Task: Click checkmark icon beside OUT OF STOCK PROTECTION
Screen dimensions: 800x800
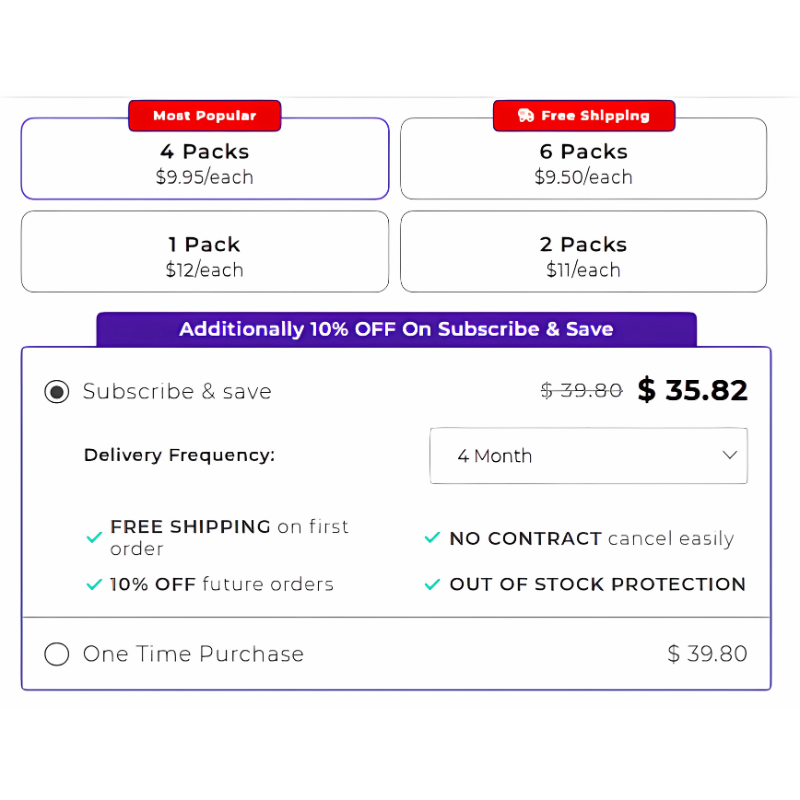Action: pos(432,584)
